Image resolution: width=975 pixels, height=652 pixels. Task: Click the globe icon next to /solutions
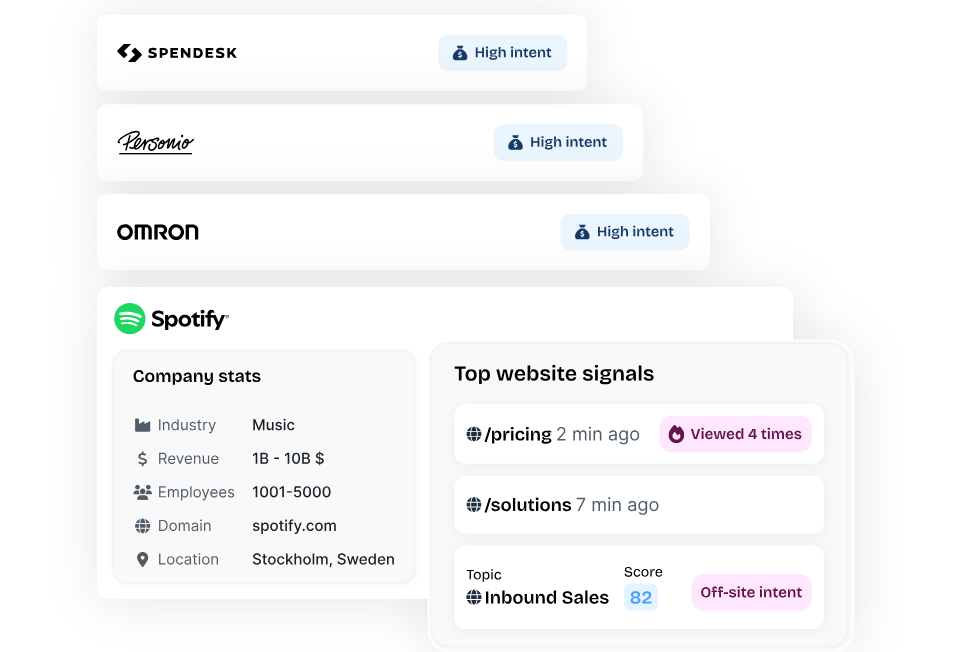pyautogui.click(x=474, y=505)
